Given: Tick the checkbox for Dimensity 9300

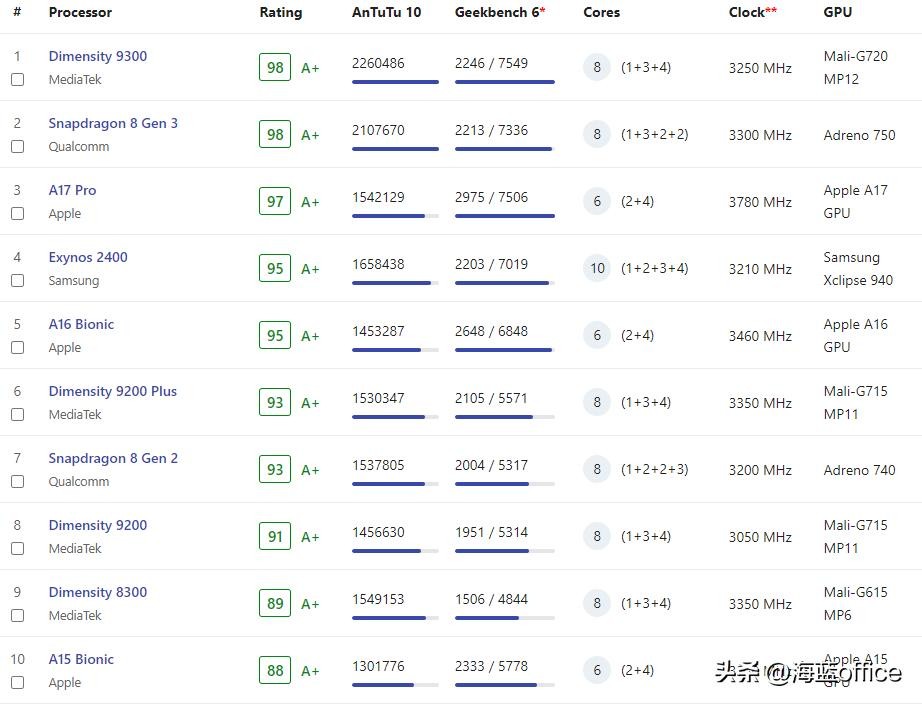Looking at the screenshot, I should tap(17, 80).
